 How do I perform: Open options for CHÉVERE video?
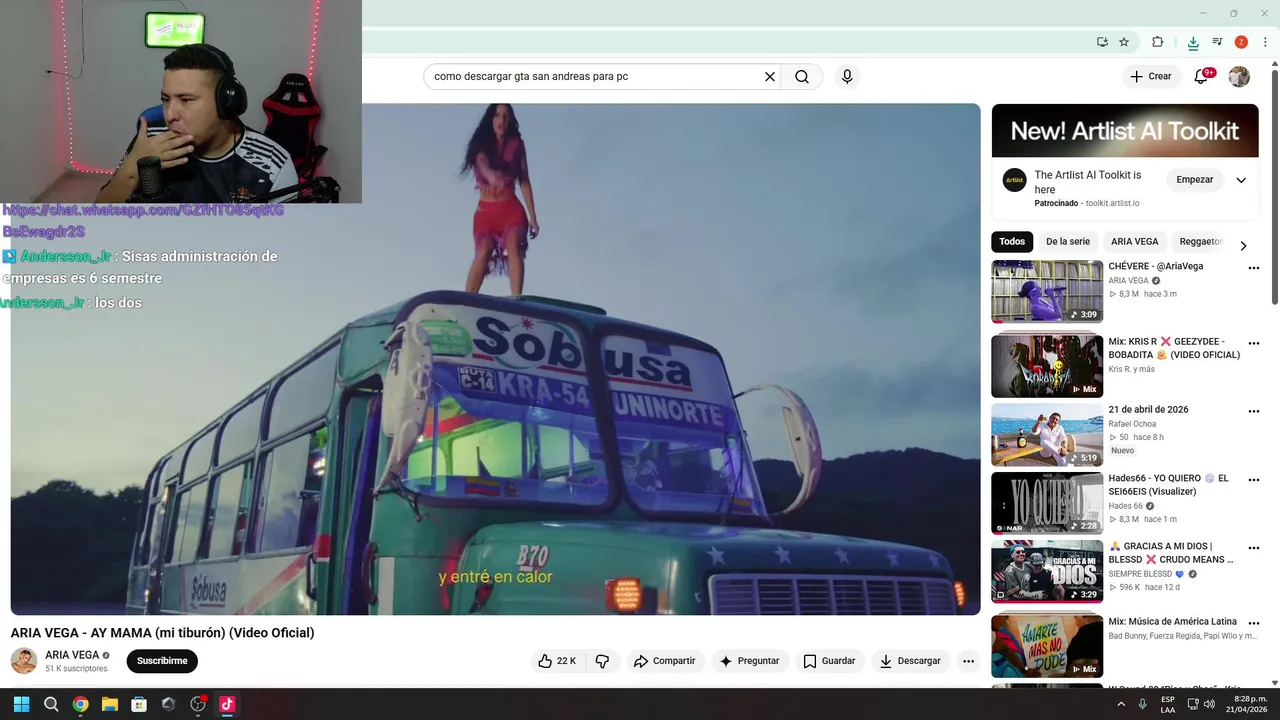pyautogui.click(x=1254, y=268)
